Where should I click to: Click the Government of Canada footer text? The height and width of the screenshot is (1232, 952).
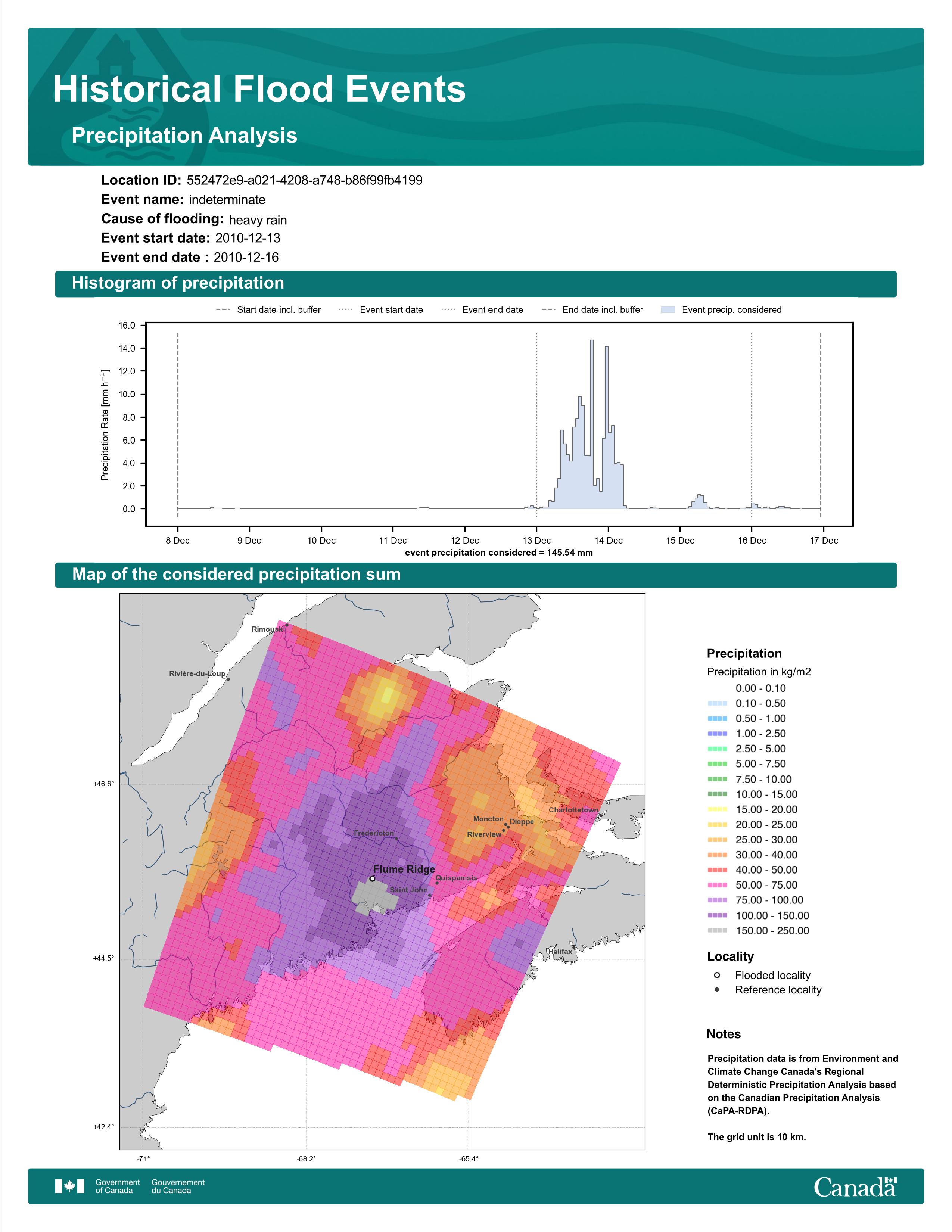point(117,1186)
